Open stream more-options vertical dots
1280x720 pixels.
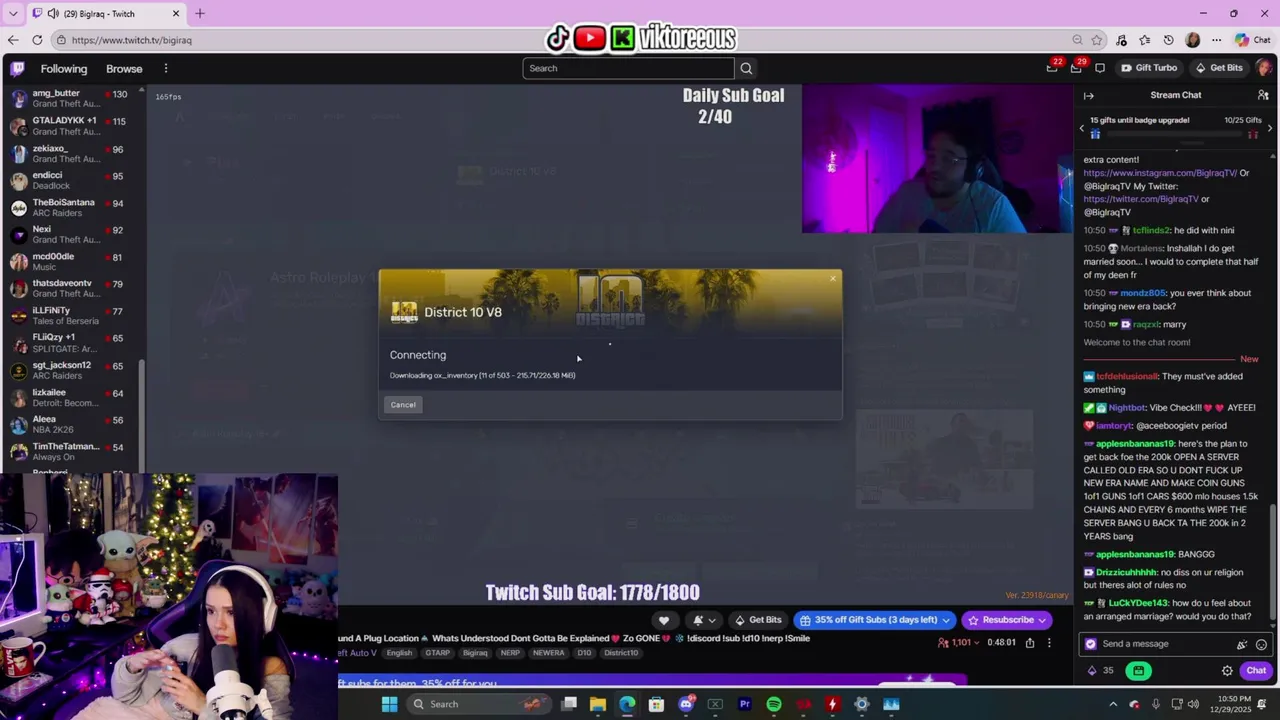pyautogui.click(x=1049, y=643)
